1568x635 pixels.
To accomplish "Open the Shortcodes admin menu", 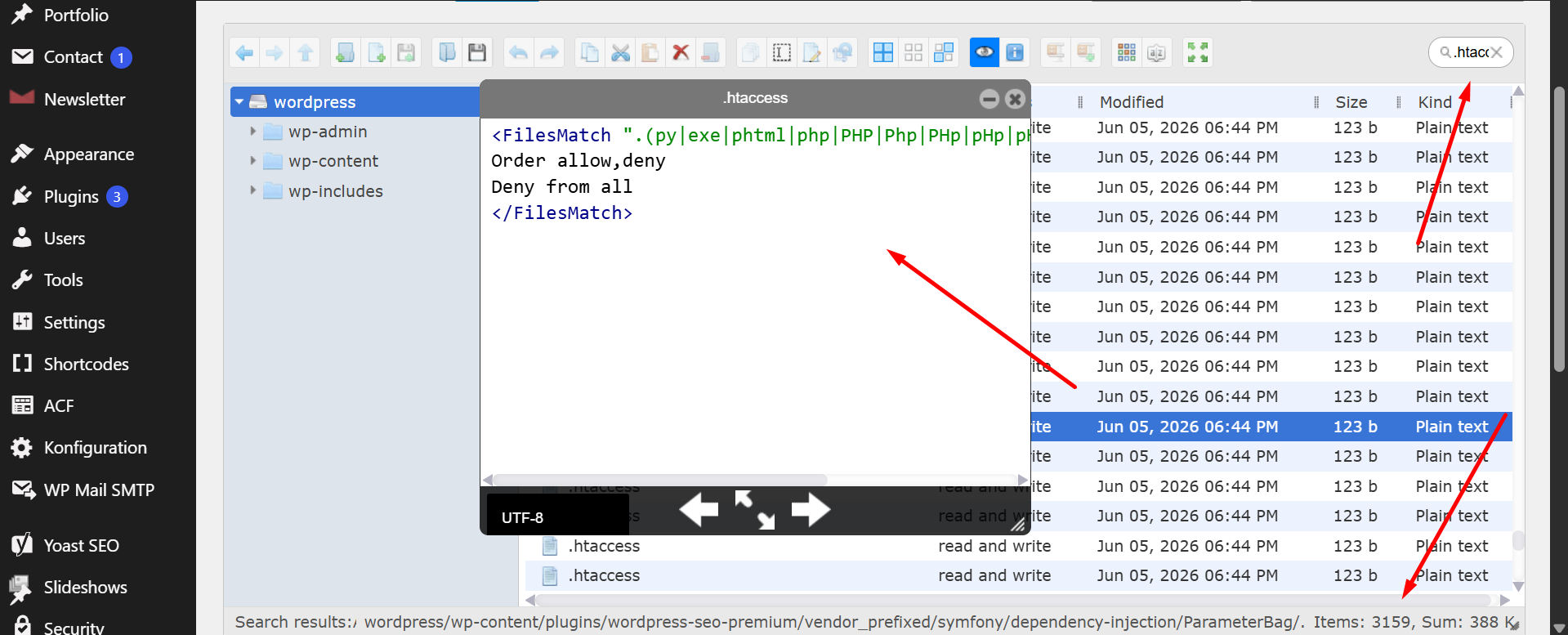I will point(86,364).
